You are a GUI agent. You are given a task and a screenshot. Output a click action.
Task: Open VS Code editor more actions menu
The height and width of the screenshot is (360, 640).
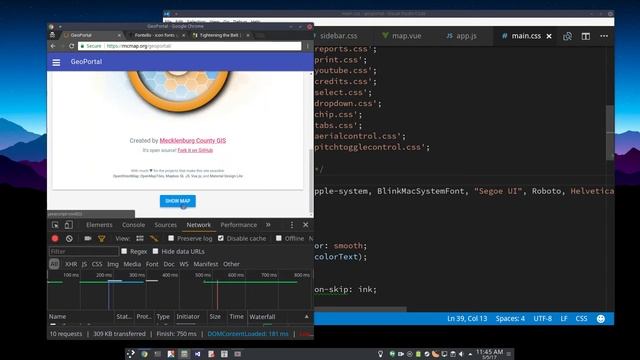[604, 36]
